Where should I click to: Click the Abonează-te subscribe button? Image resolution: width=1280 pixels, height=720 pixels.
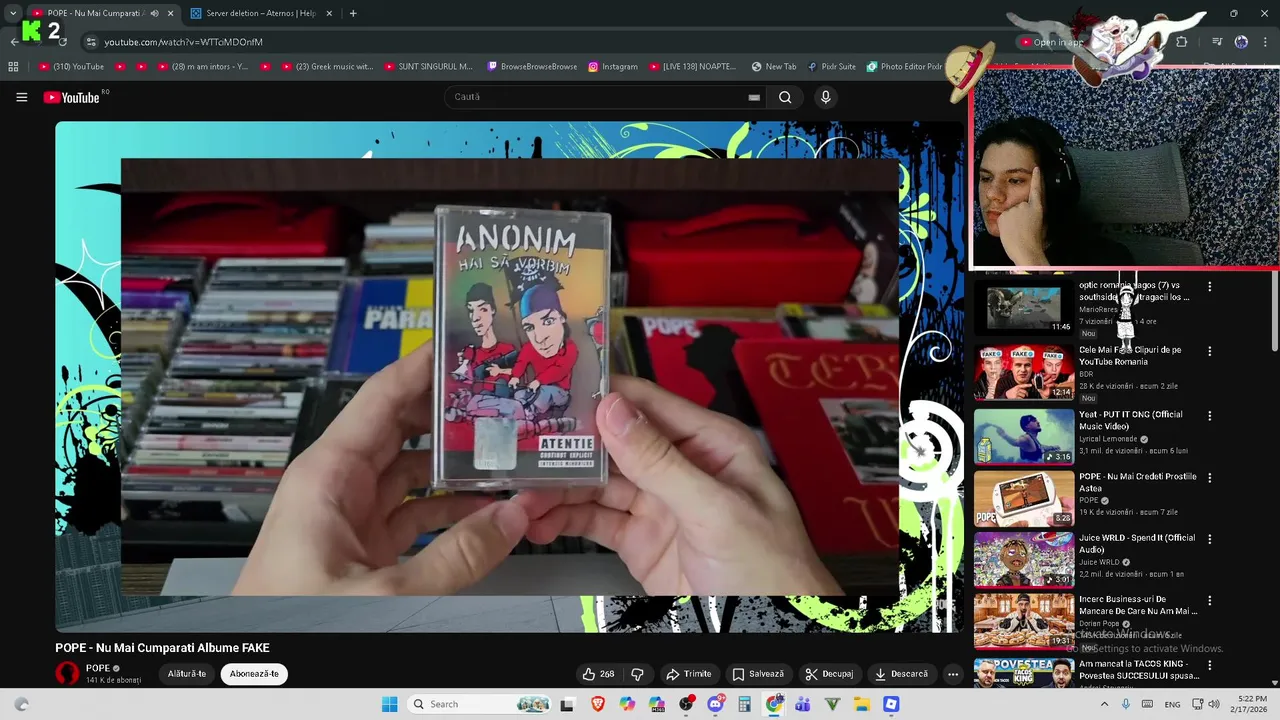point(254,674)
